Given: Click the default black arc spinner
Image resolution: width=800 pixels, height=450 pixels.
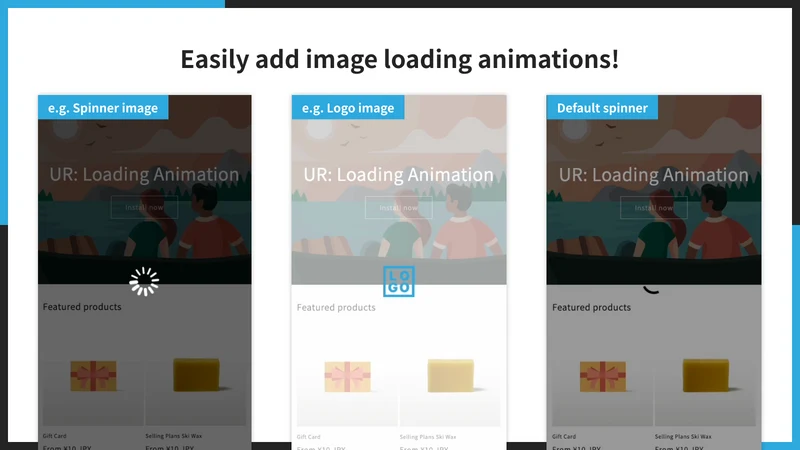Looking at the screenshot, I should click(x=652, y=290).
